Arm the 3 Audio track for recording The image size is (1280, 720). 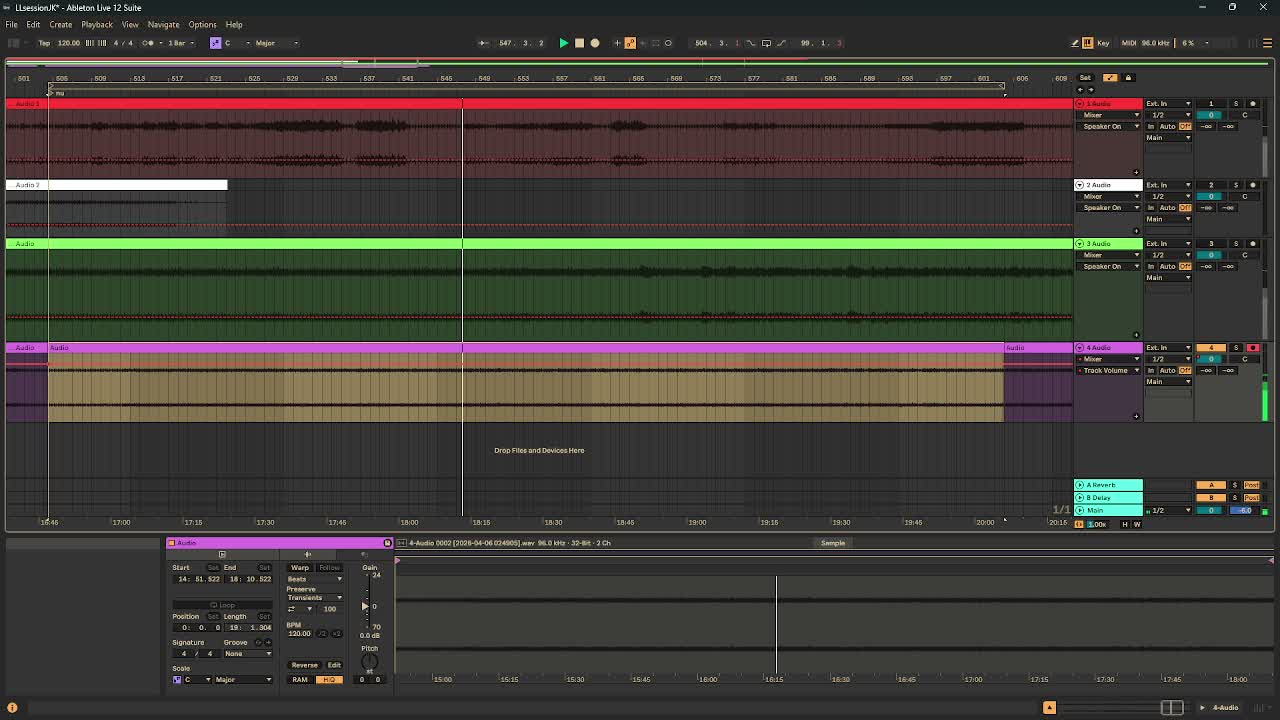point(1252,244)
